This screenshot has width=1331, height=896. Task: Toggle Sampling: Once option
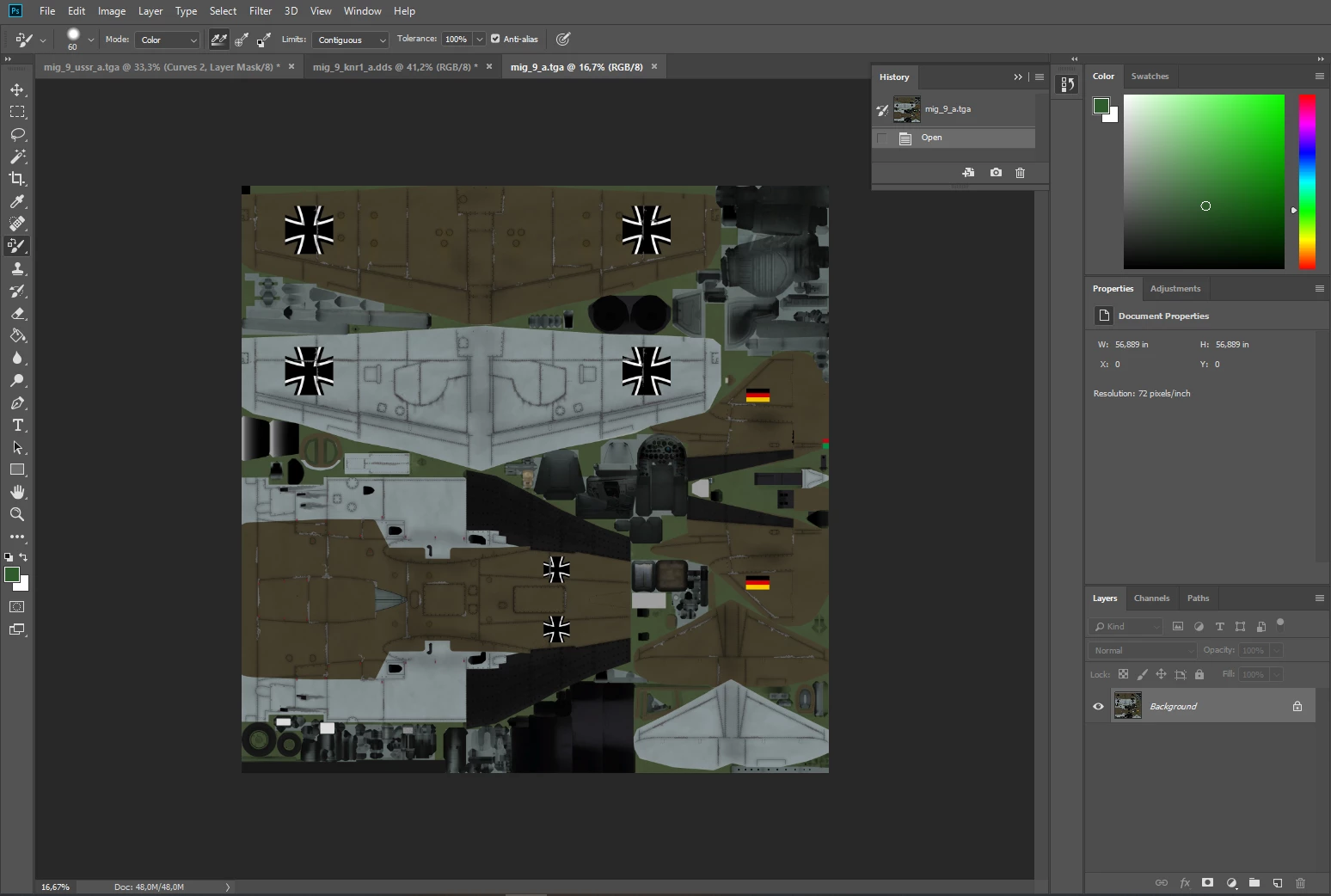click(242, 39)
